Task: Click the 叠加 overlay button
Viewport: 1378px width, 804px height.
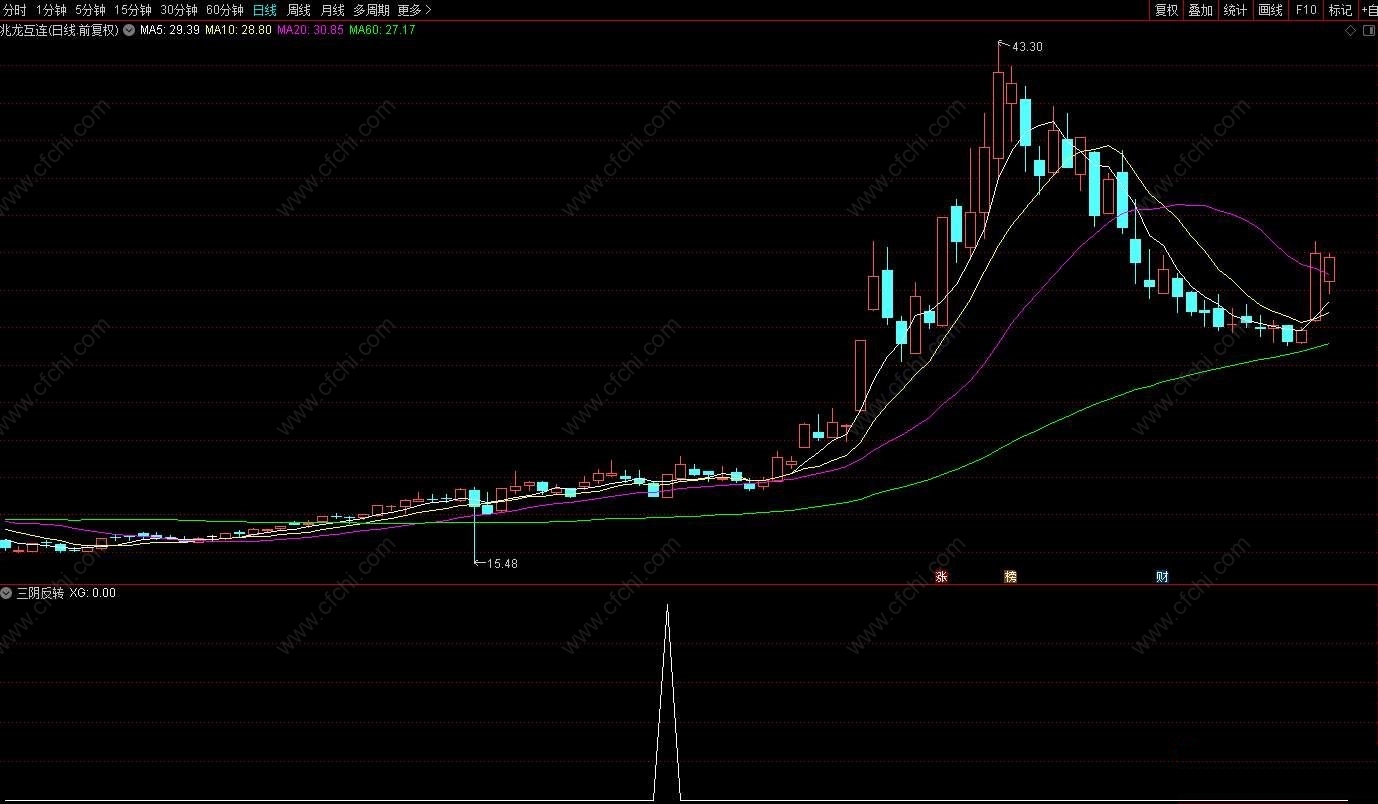Action: (x=1201, y=10)
